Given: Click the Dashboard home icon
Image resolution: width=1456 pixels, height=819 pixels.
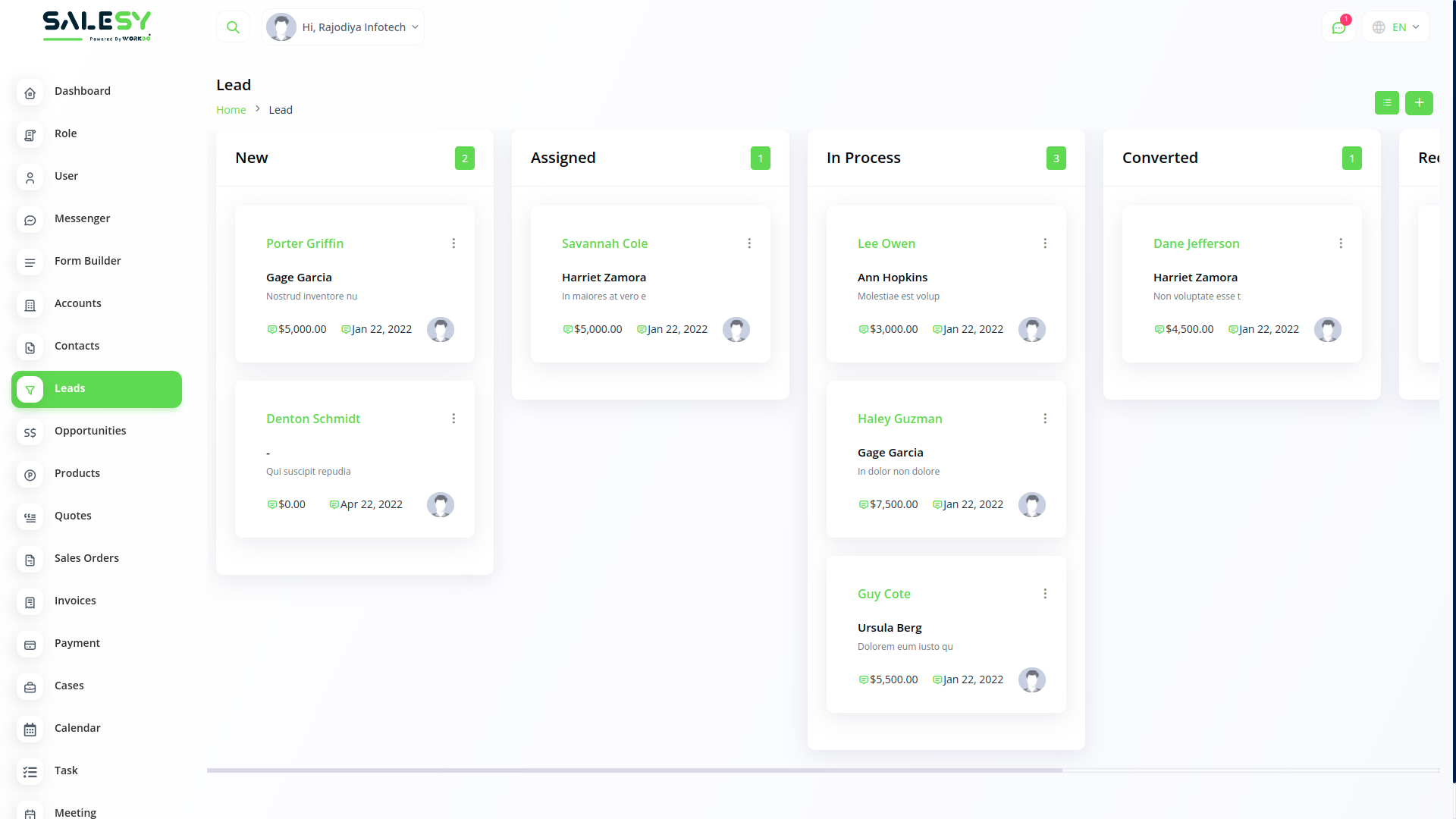Looking at the screenshot, I should (30, 93).
